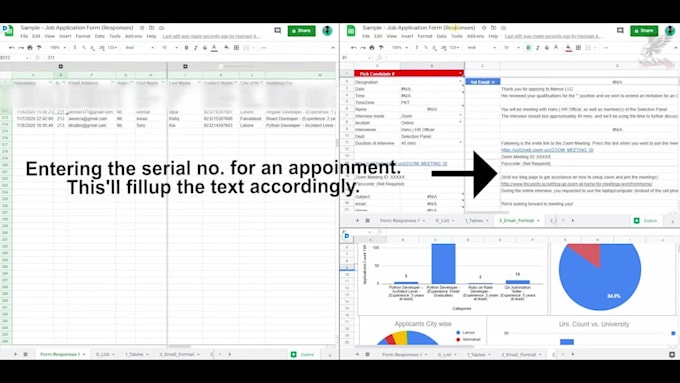
Task: Collapse toolbar chevron in left window
Action: (333, 47)
